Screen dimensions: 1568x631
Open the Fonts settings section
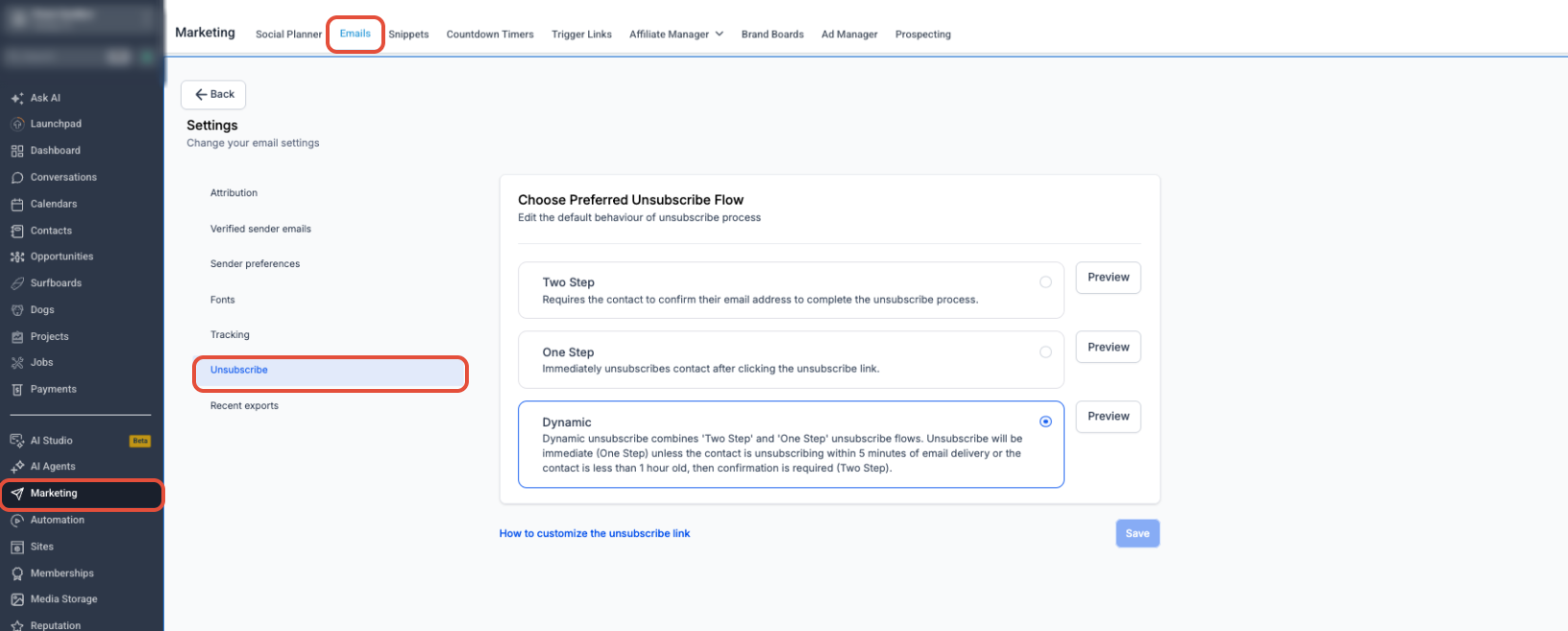coord(223,300)
